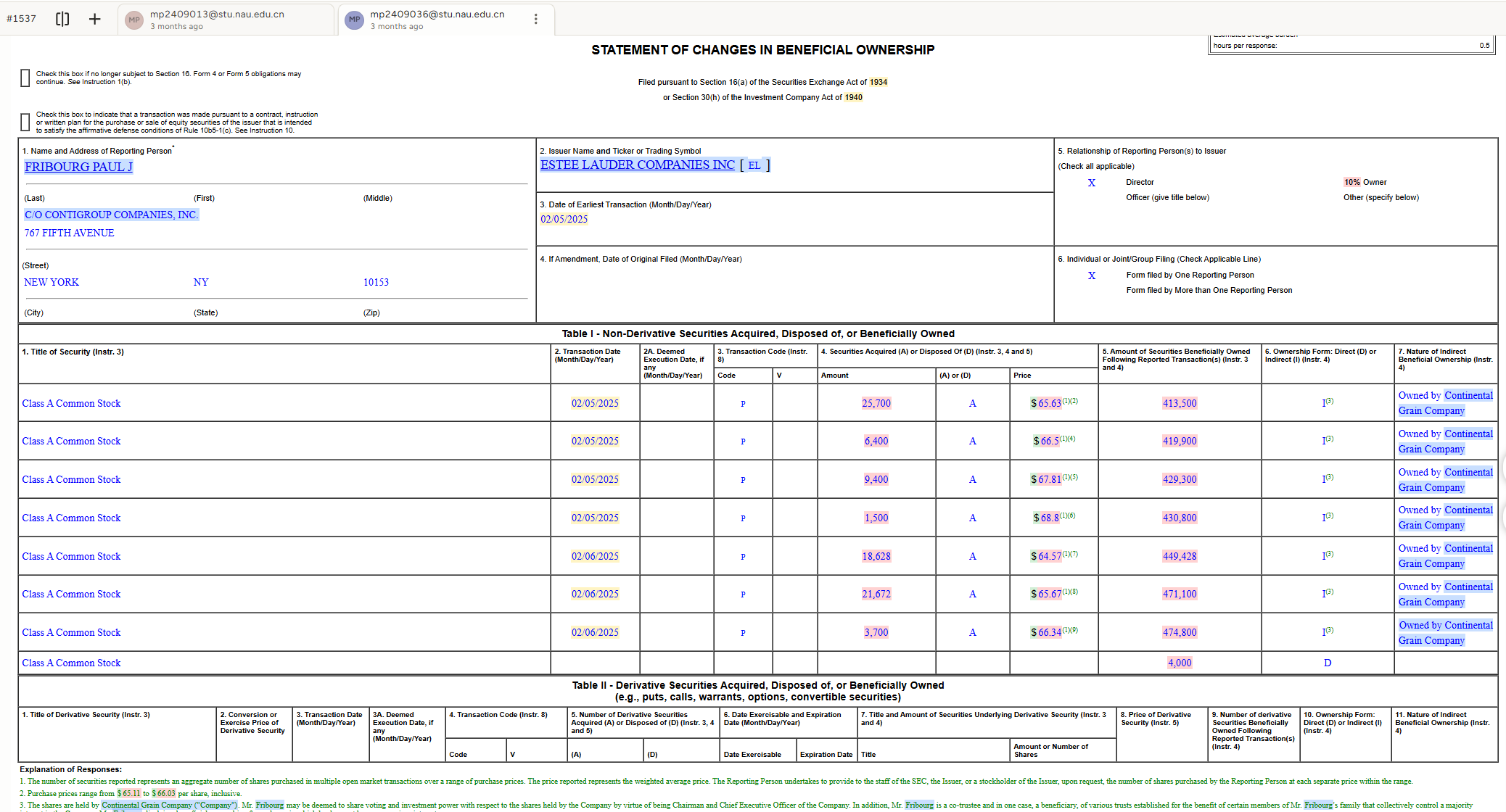This screenshot has height=812, width=1506.
Task: Select the amount '9,400' cell
Action: click(876, 479)
